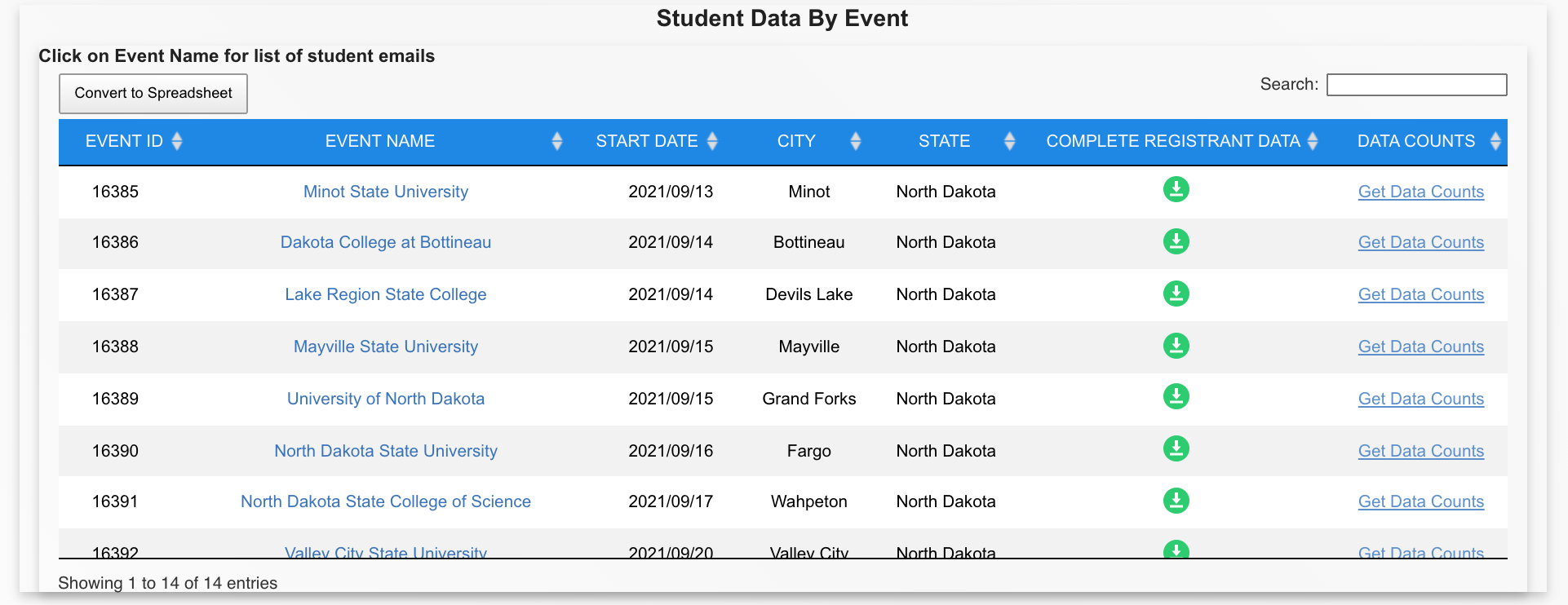This screenshot has height=605, width=1568.
Task: Click city cell Devils Lake
Action: tap(809, 294)
